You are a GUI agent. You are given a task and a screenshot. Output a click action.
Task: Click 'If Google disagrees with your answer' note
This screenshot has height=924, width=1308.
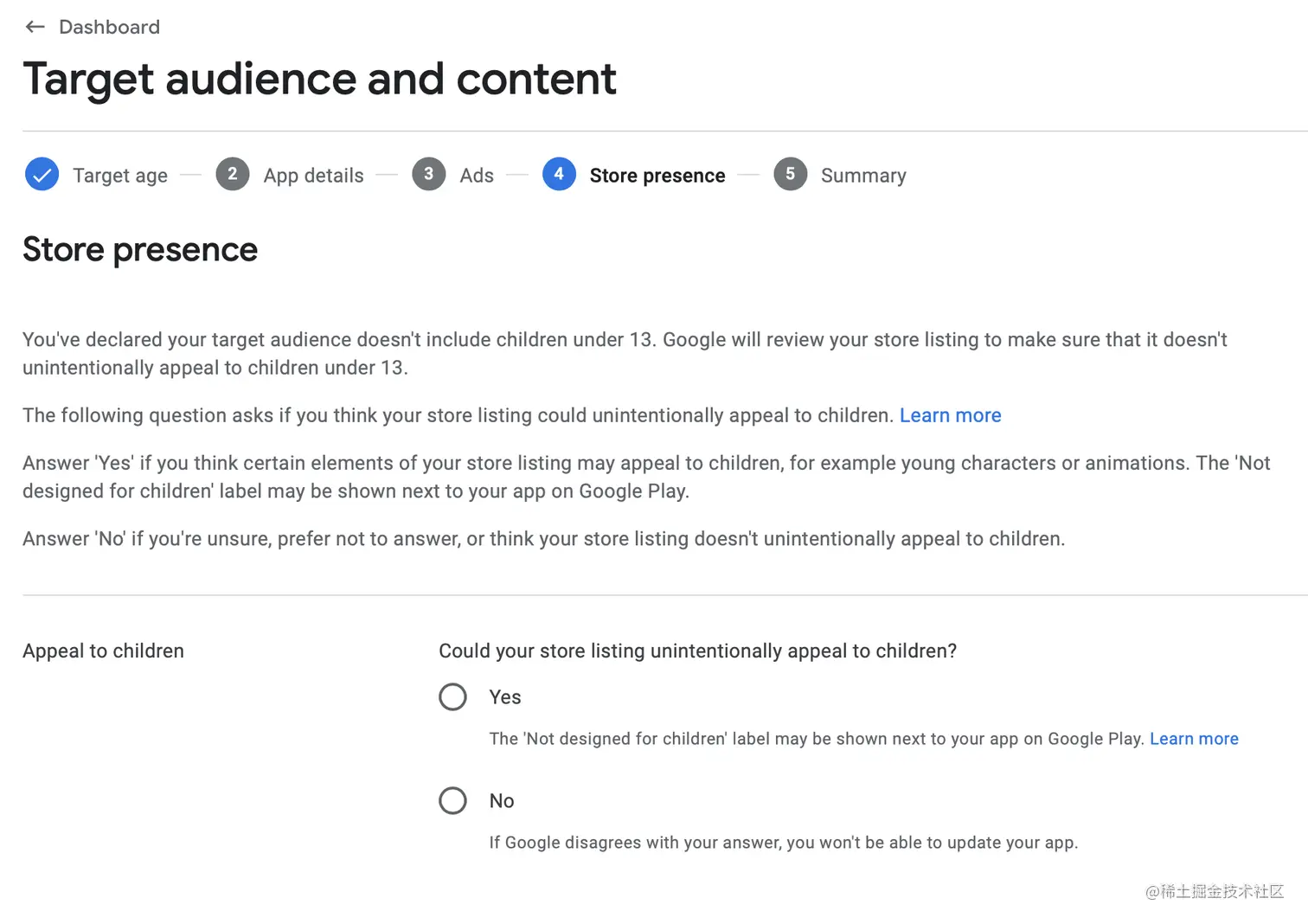(x=783, y=843)
